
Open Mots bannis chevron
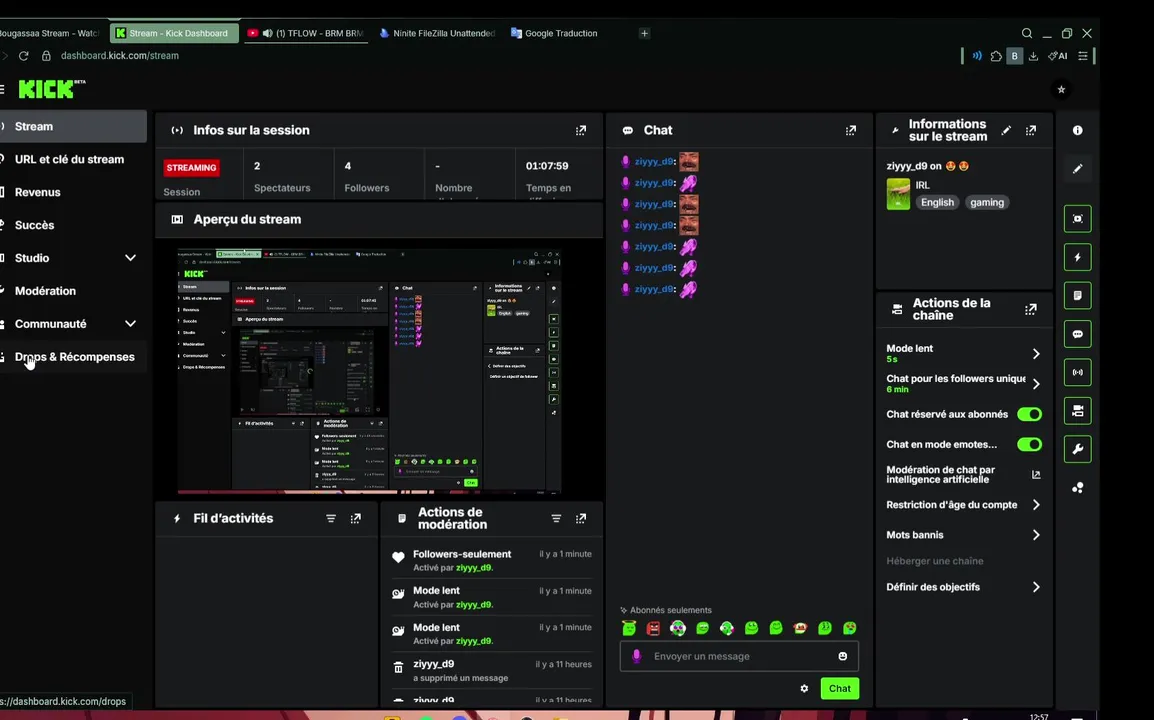1036,535
